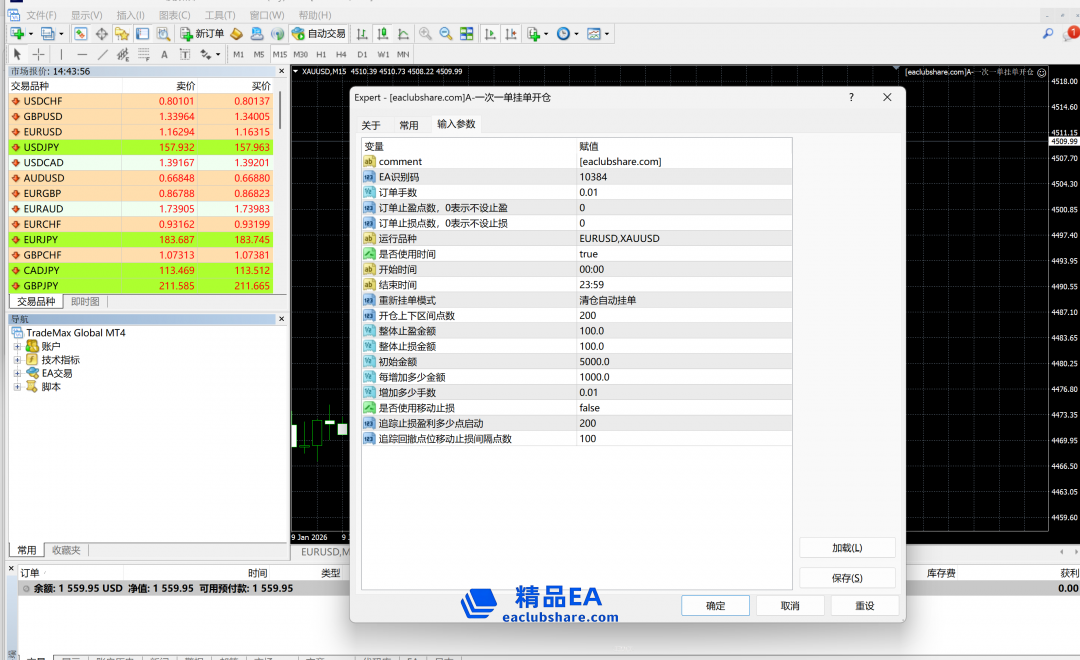Open the 文件(F) menu
Viewport: 1080px width, 660px height.
point(41,15)
